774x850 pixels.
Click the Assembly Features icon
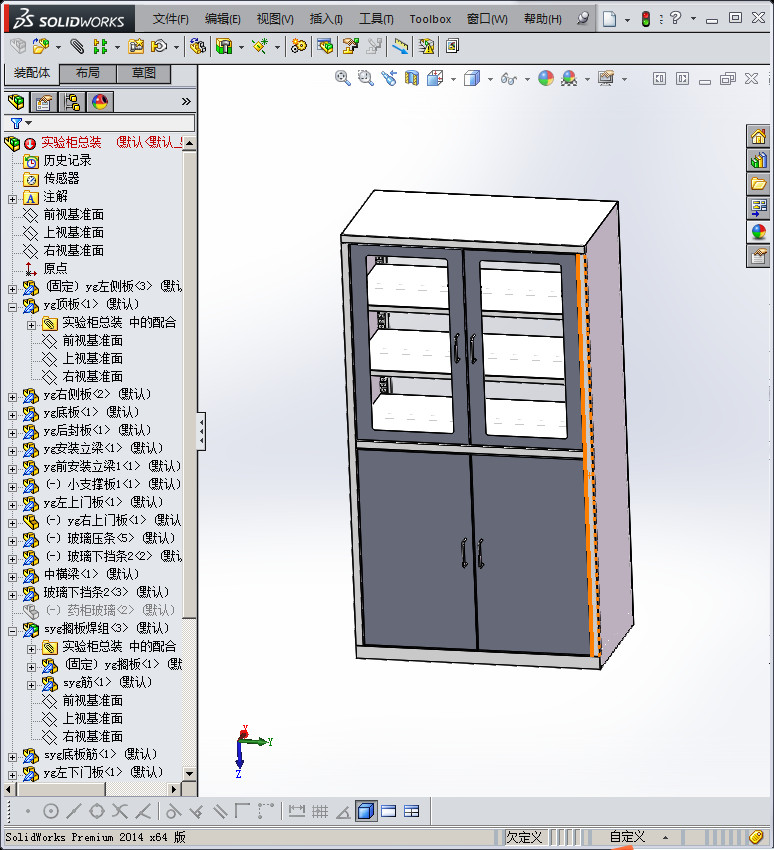(x=224, y=47)
